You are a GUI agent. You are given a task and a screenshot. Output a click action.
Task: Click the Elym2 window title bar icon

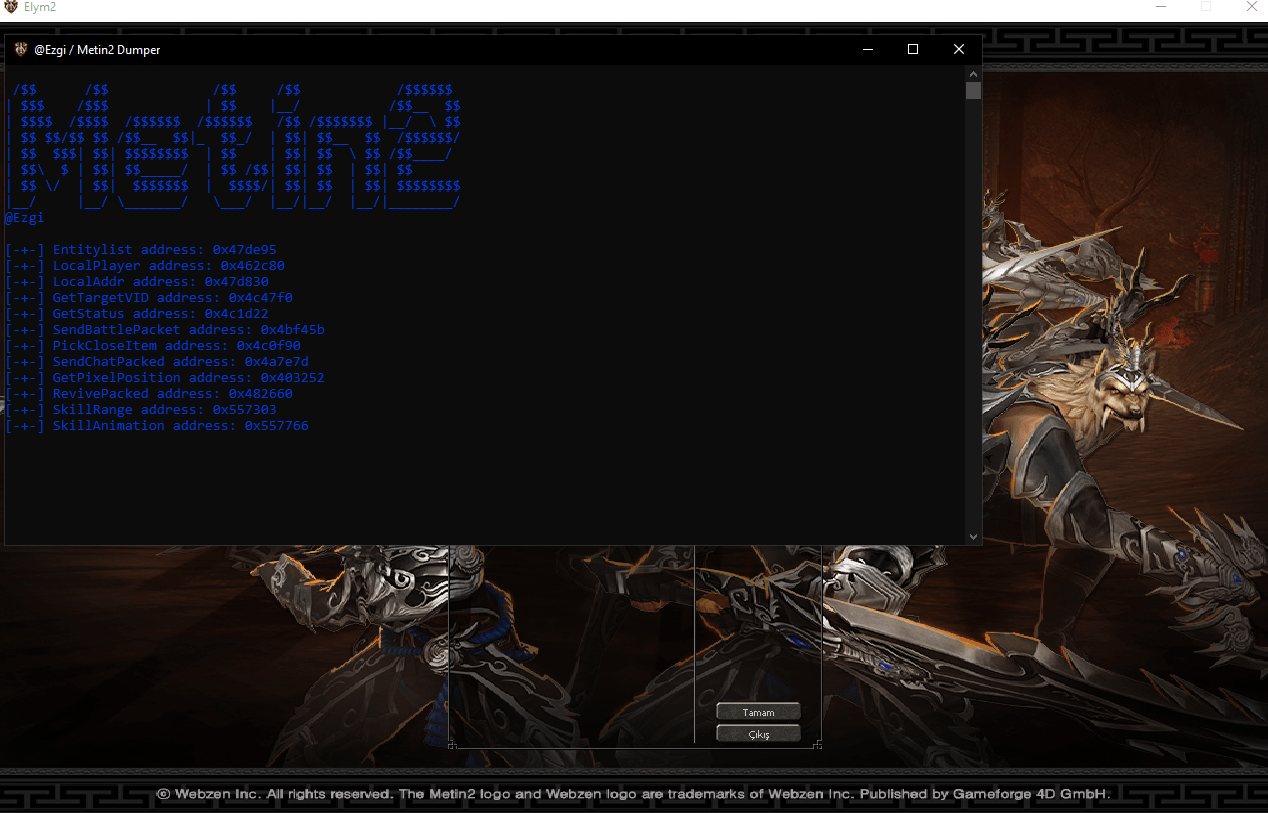tap(11, 7)
